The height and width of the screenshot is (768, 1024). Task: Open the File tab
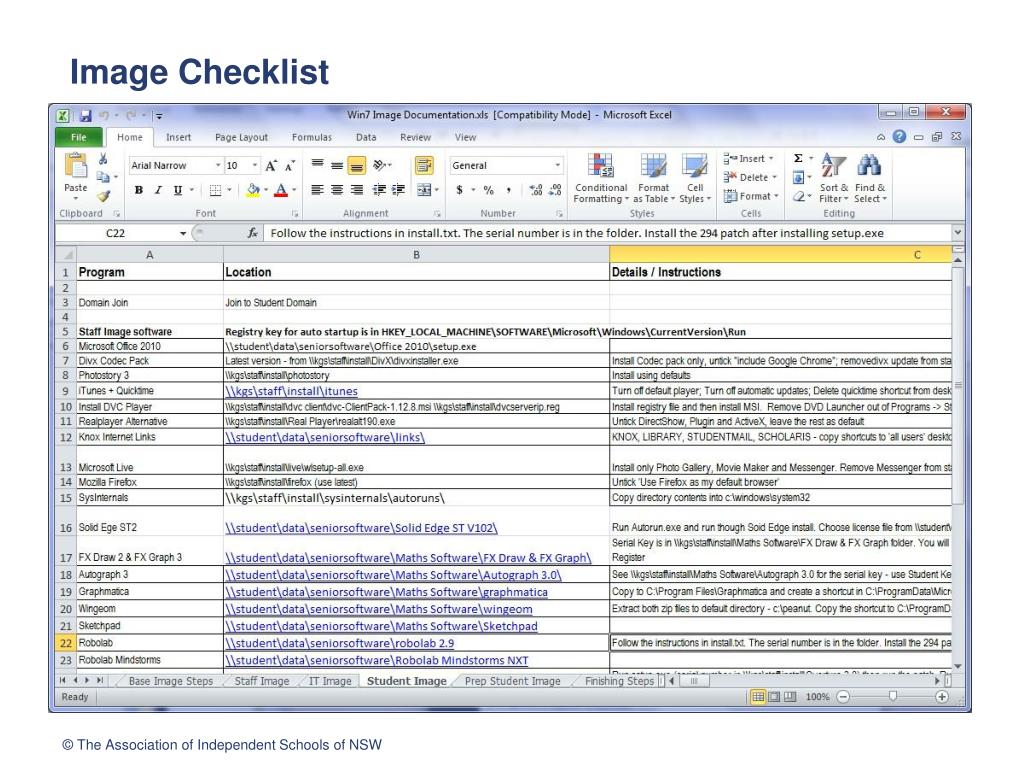pyautogui.click(x=79, y=137)
